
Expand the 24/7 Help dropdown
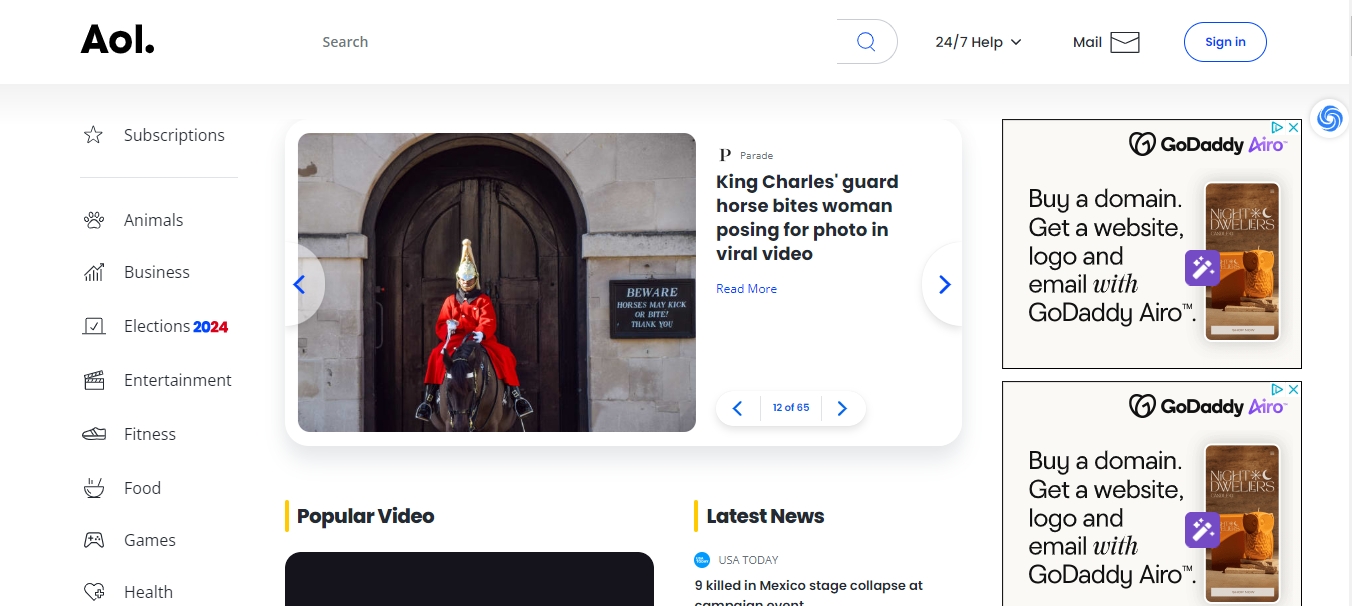point(978,42)
